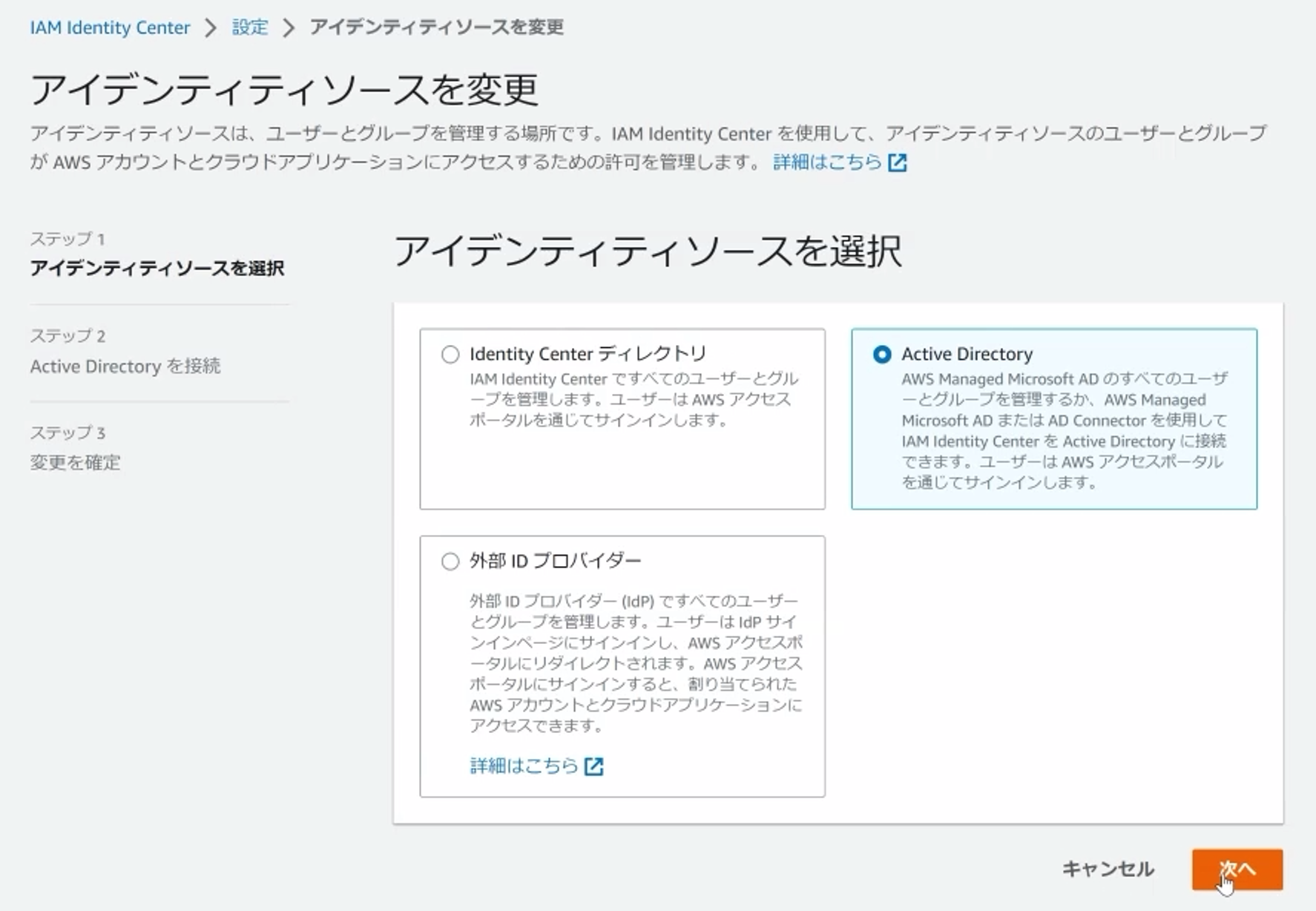Open IAM Identity Center breadcrumb link
Image resolution: width=1316 pixels, height=911 pixels.
coord(110,27)
